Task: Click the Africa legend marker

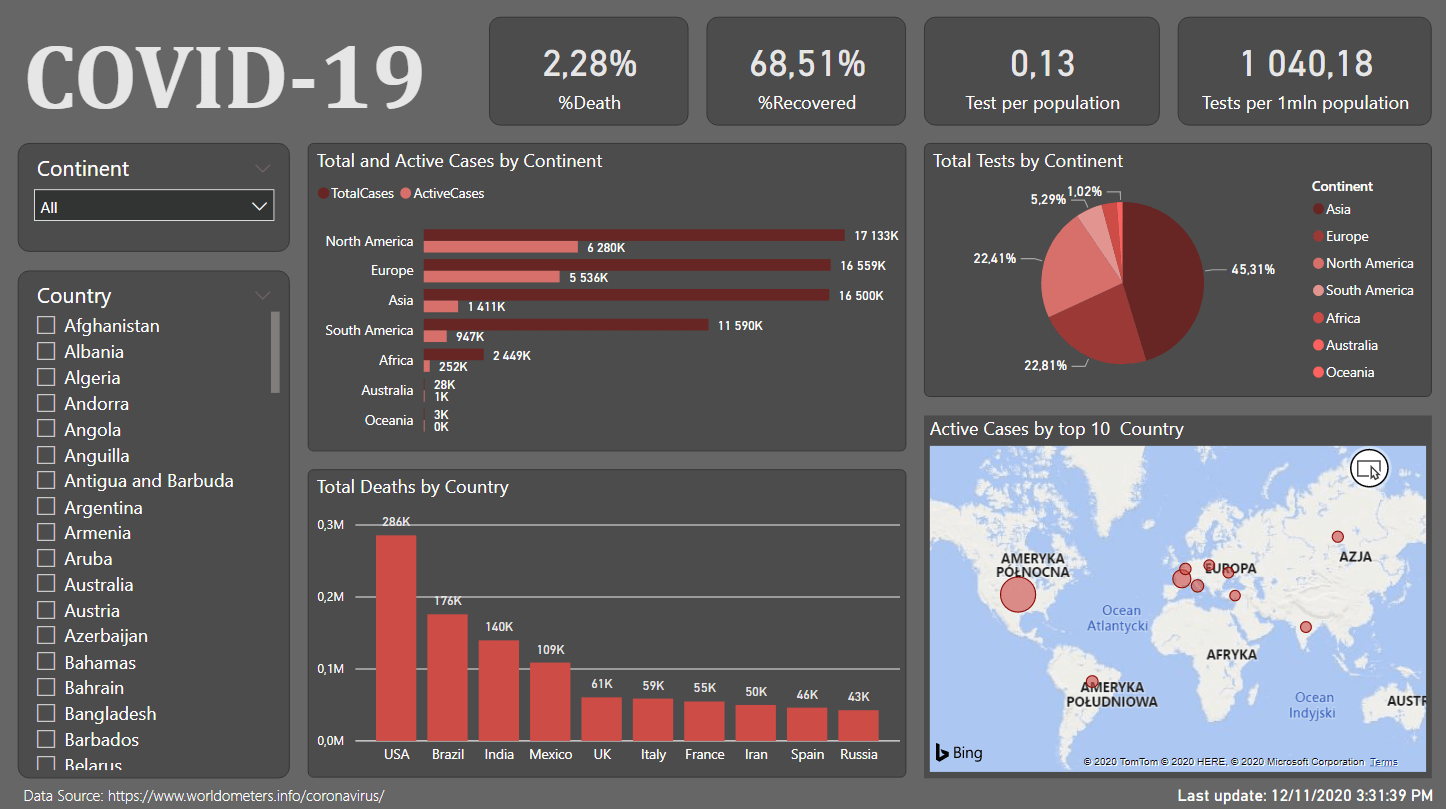Action: [x=1318, y=318]
